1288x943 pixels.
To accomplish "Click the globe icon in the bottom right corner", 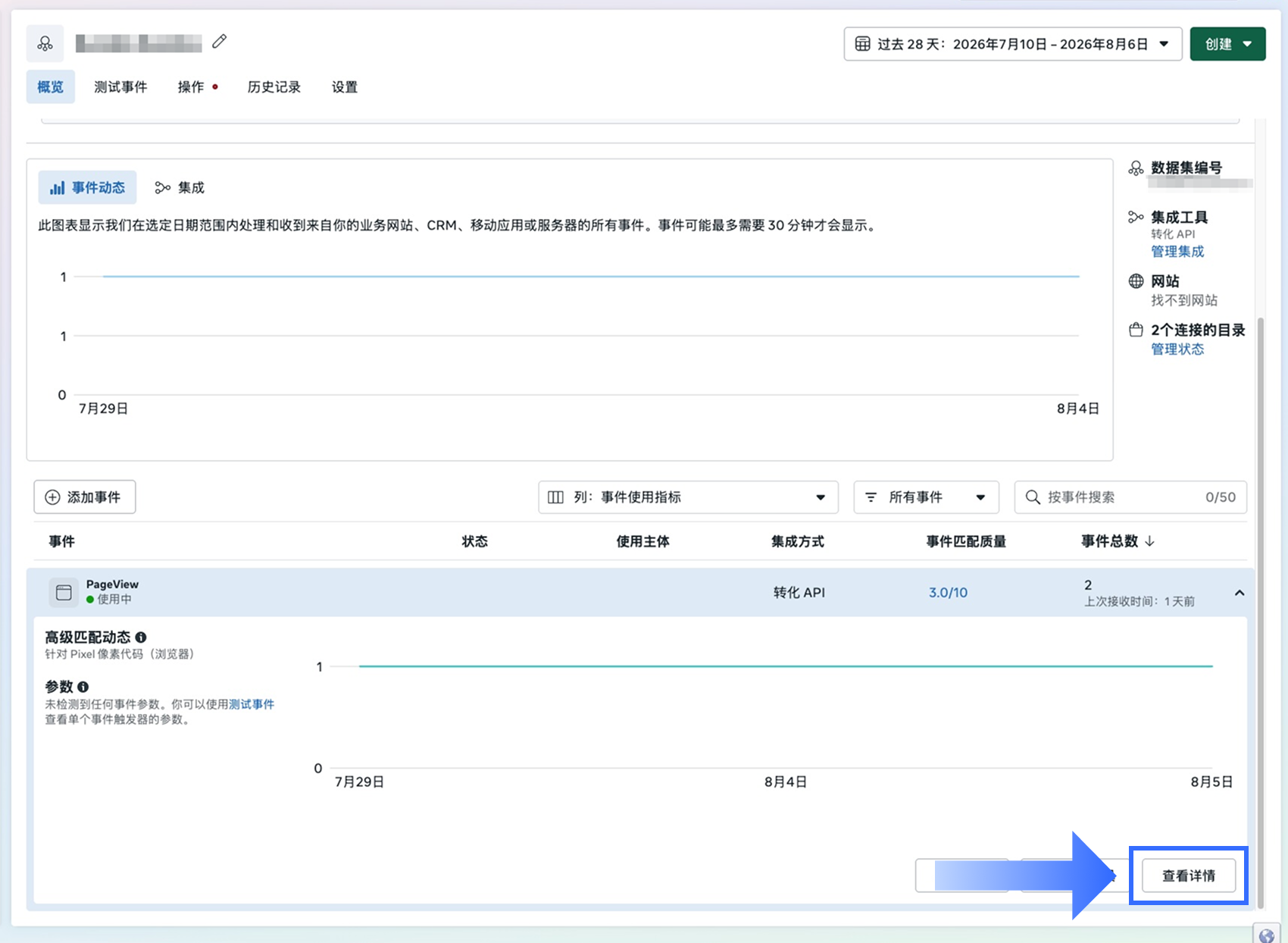I will coord(1267,935).
